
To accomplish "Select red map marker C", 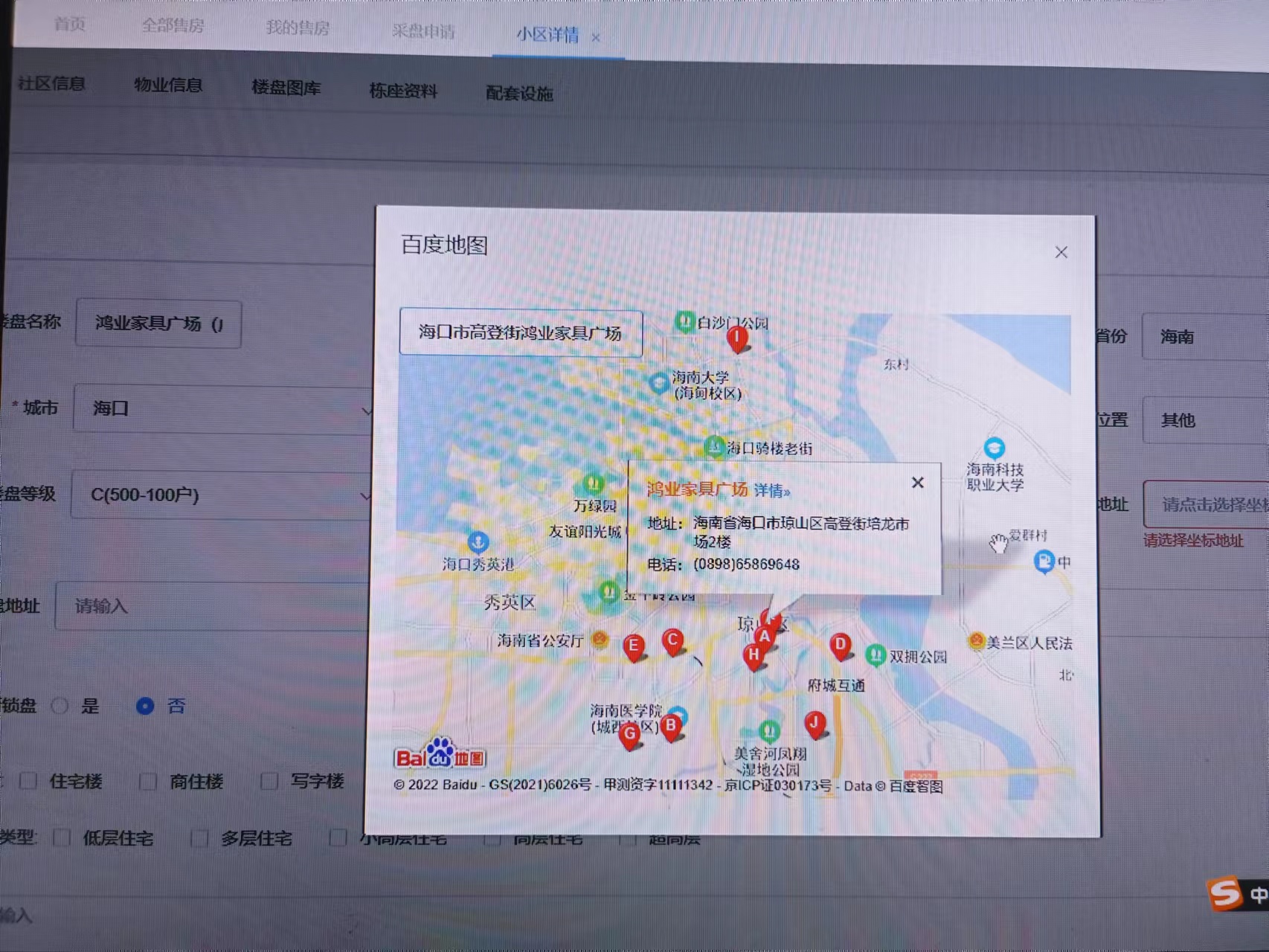I will [672, 641].
